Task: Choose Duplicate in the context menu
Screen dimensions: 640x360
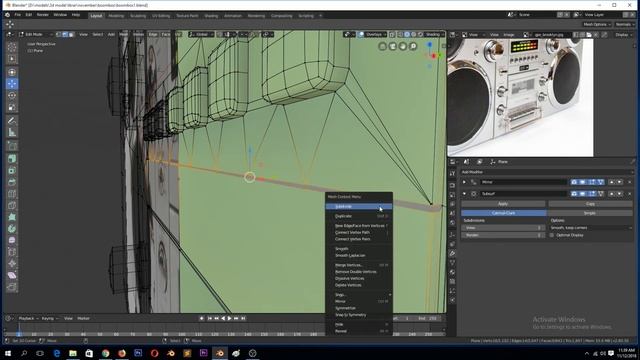Action: 359,216
